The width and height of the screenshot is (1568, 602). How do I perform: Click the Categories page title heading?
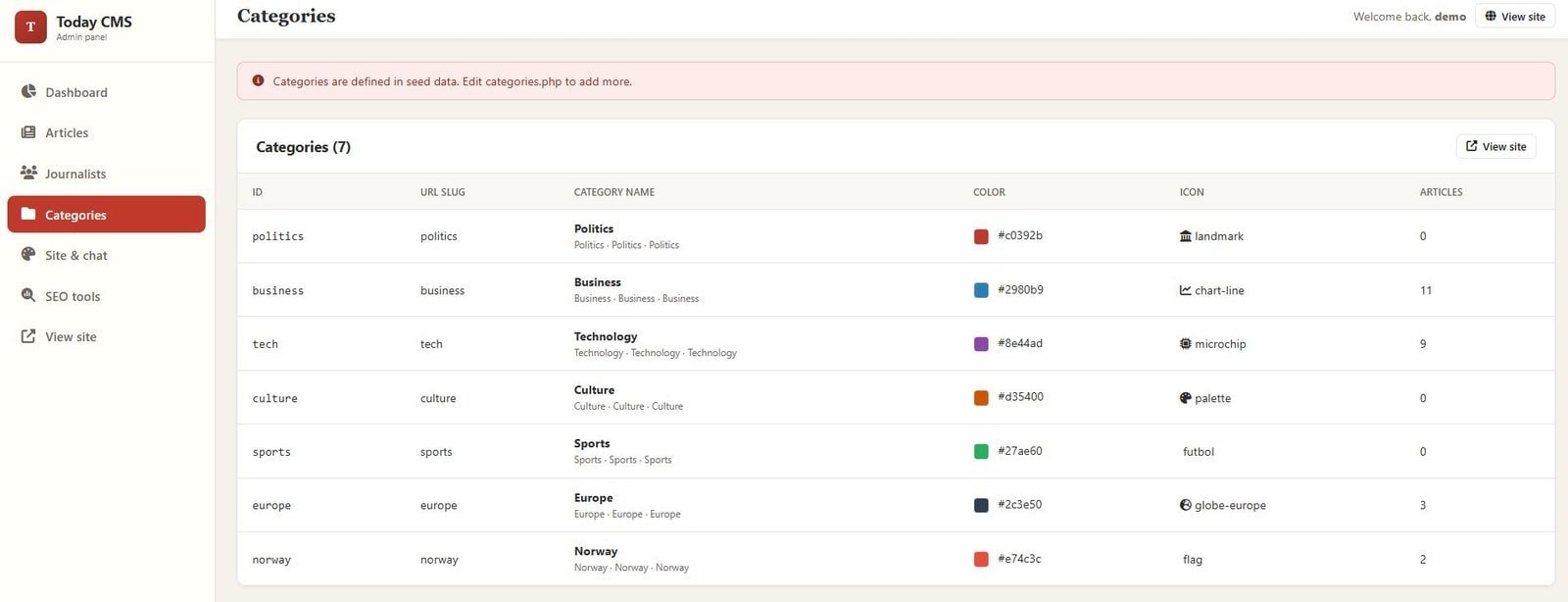(x=286, y=16)
